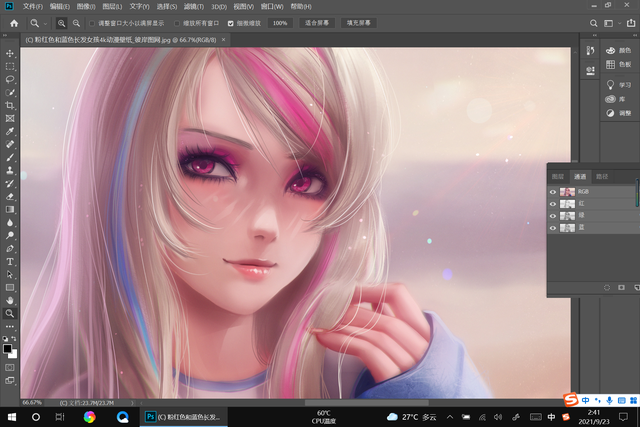
Task: Expand the status bar info arrow
Action: click(132, 403)
